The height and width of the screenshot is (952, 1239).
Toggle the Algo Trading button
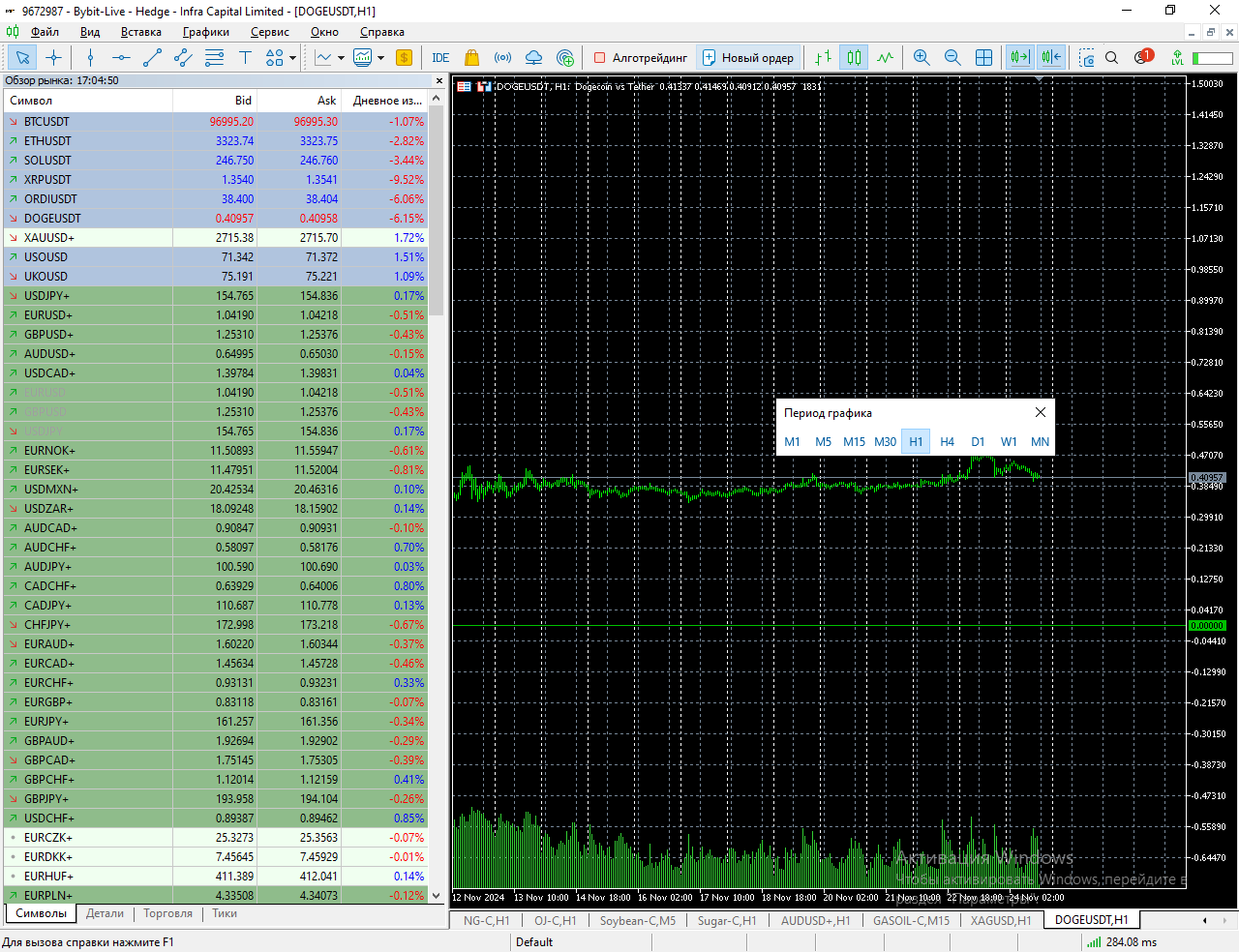point(640,58)
